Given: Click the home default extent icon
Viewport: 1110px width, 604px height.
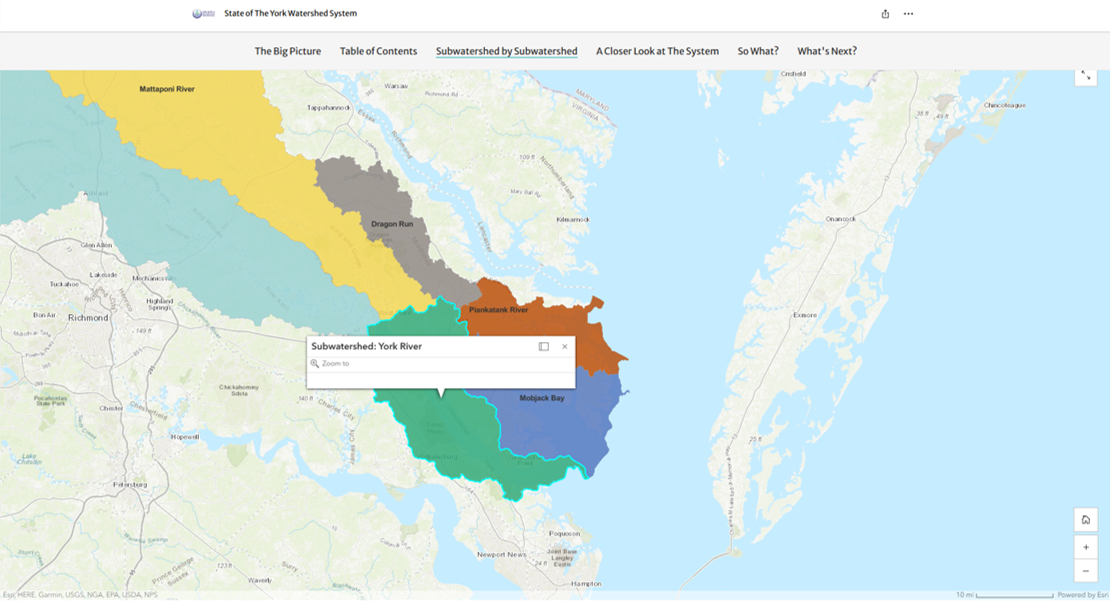Looking at the screenshot, I should 1086,519.
